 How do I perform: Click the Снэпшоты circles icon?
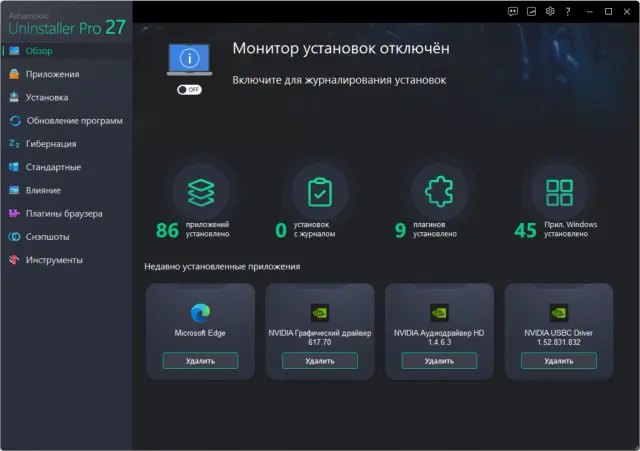tap(14, 237)
